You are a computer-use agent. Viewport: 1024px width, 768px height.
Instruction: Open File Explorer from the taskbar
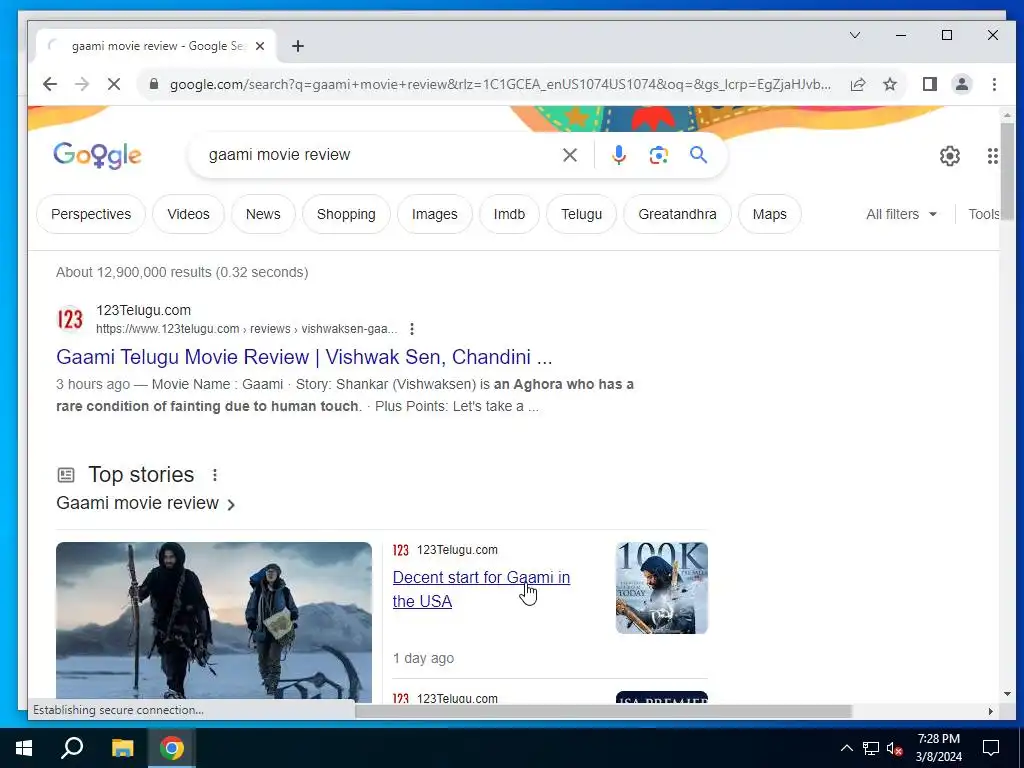pyautogui.click(x=122, y=748)
